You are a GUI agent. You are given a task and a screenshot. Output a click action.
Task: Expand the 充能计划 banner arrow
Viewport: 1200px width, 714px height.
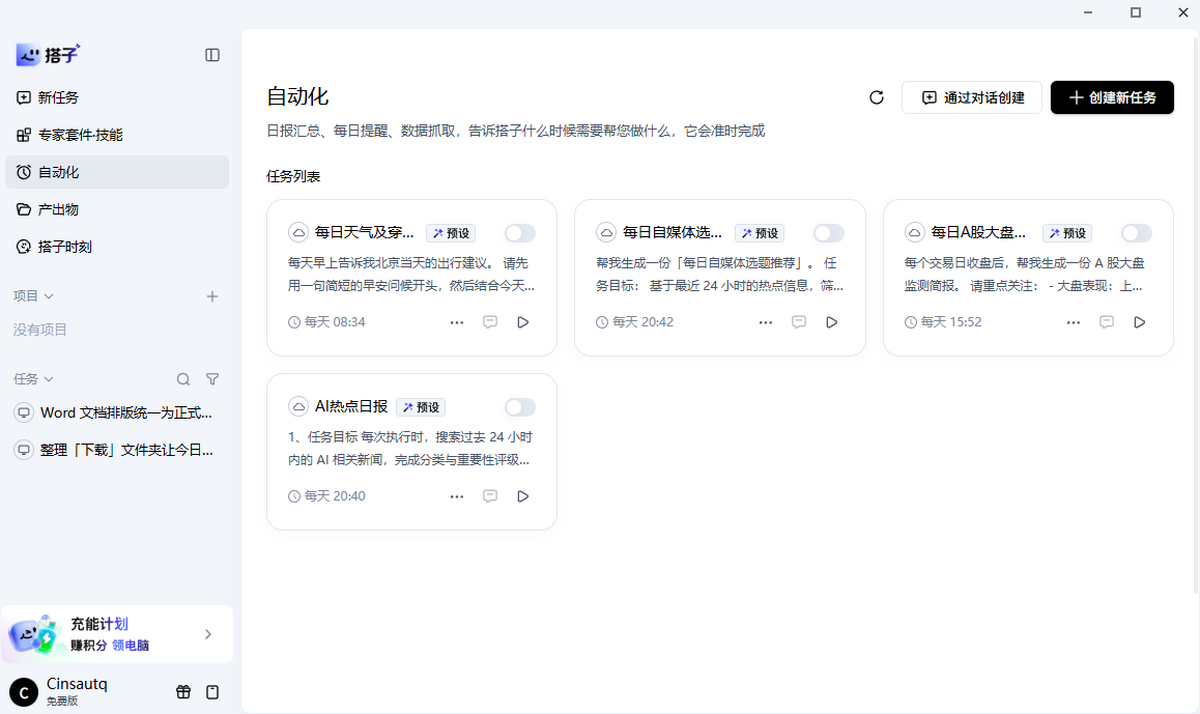[208, 634]
